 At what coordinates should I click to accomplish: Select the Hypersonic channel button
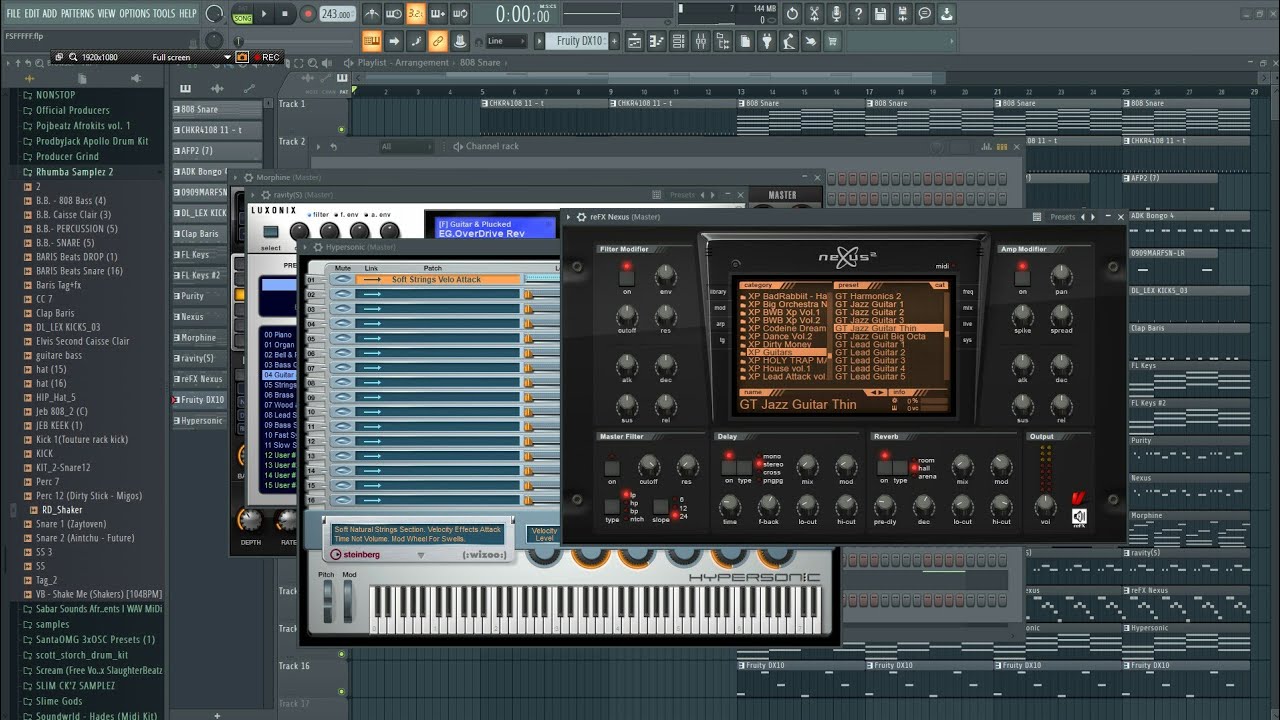[201, 421]
